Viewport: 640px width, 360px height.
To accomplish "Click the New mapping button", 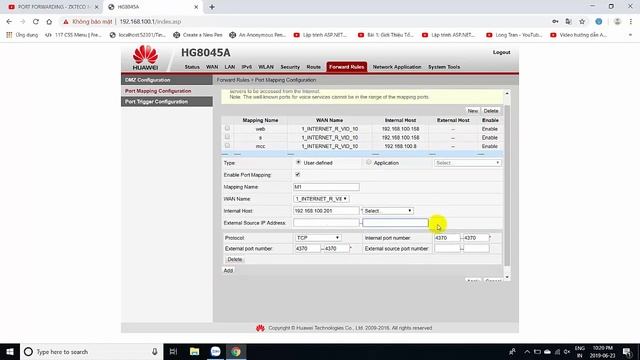I will (x=473, y=111).
